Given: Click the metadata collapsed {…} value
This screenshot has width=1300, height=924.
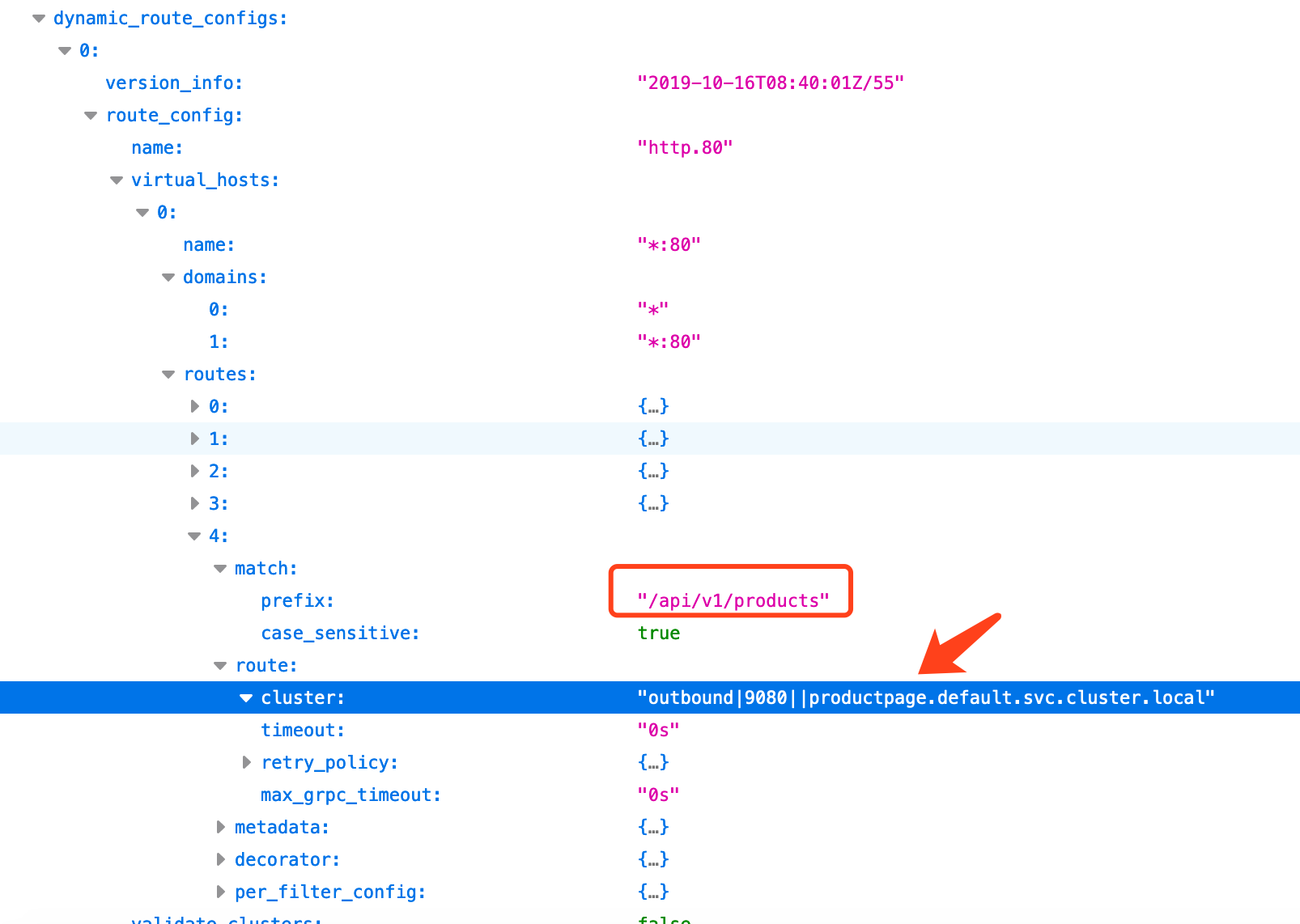Looking at the screenshot, I should click(x=653, y=827).
